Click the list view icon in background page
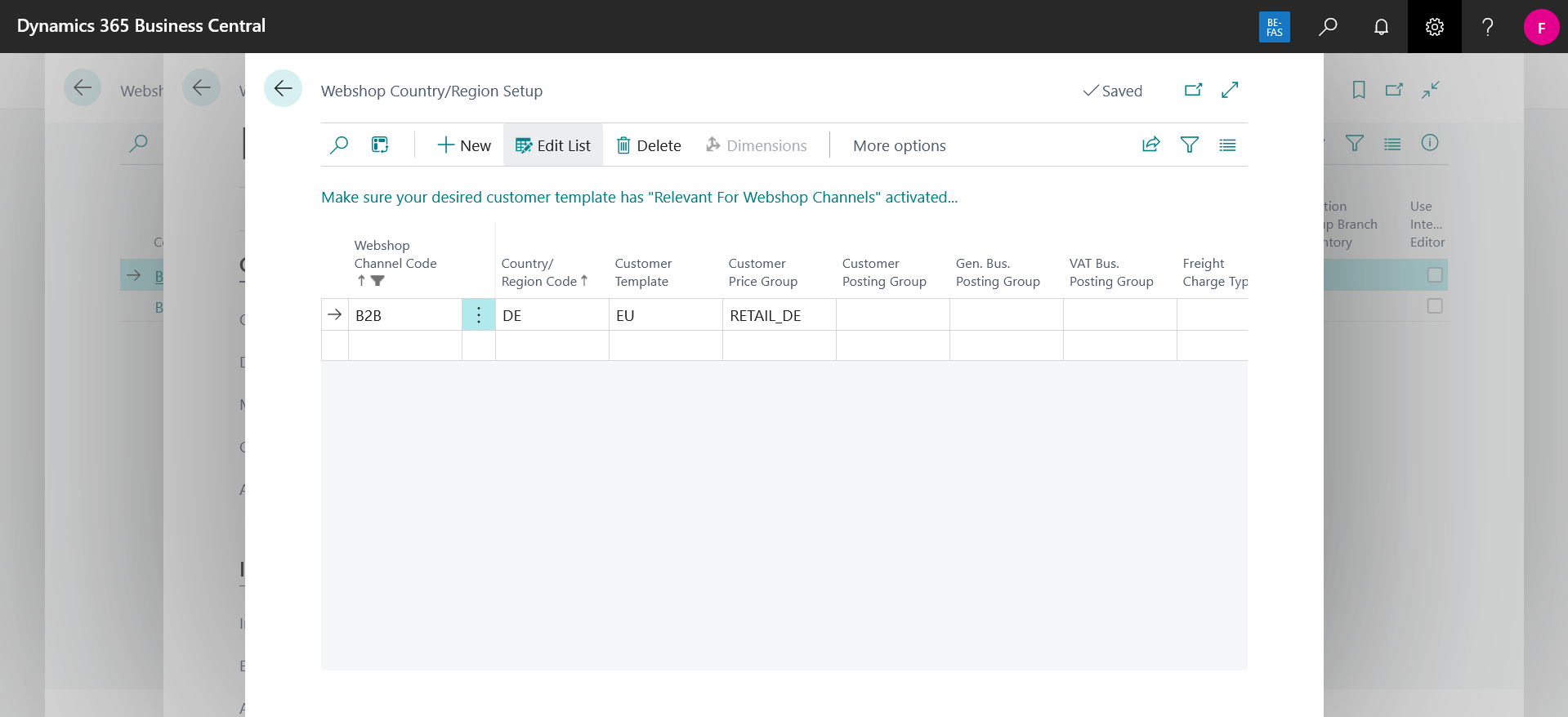This screenshot has width=1568, height=717. [x=1392, y=144]
